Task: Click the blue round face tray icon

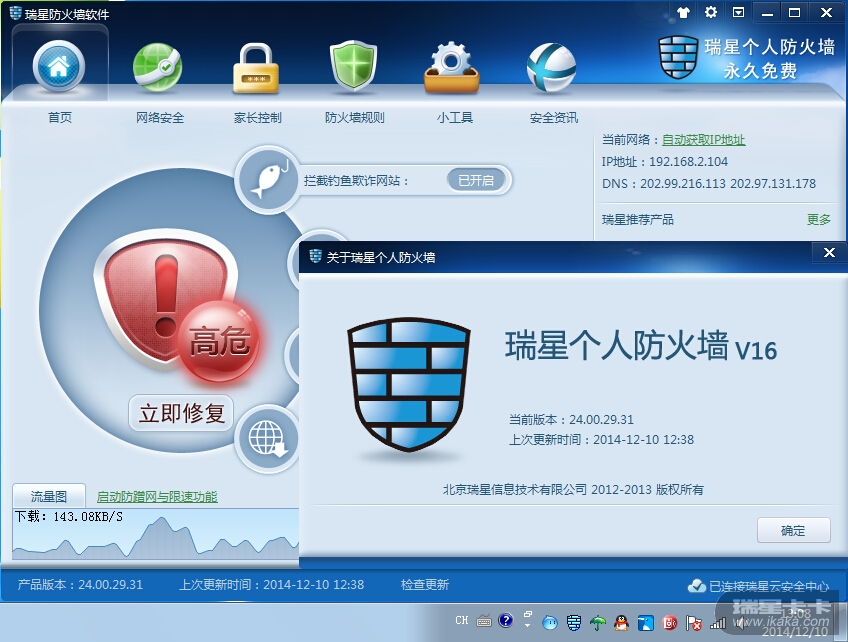Action: pos(550,623)
